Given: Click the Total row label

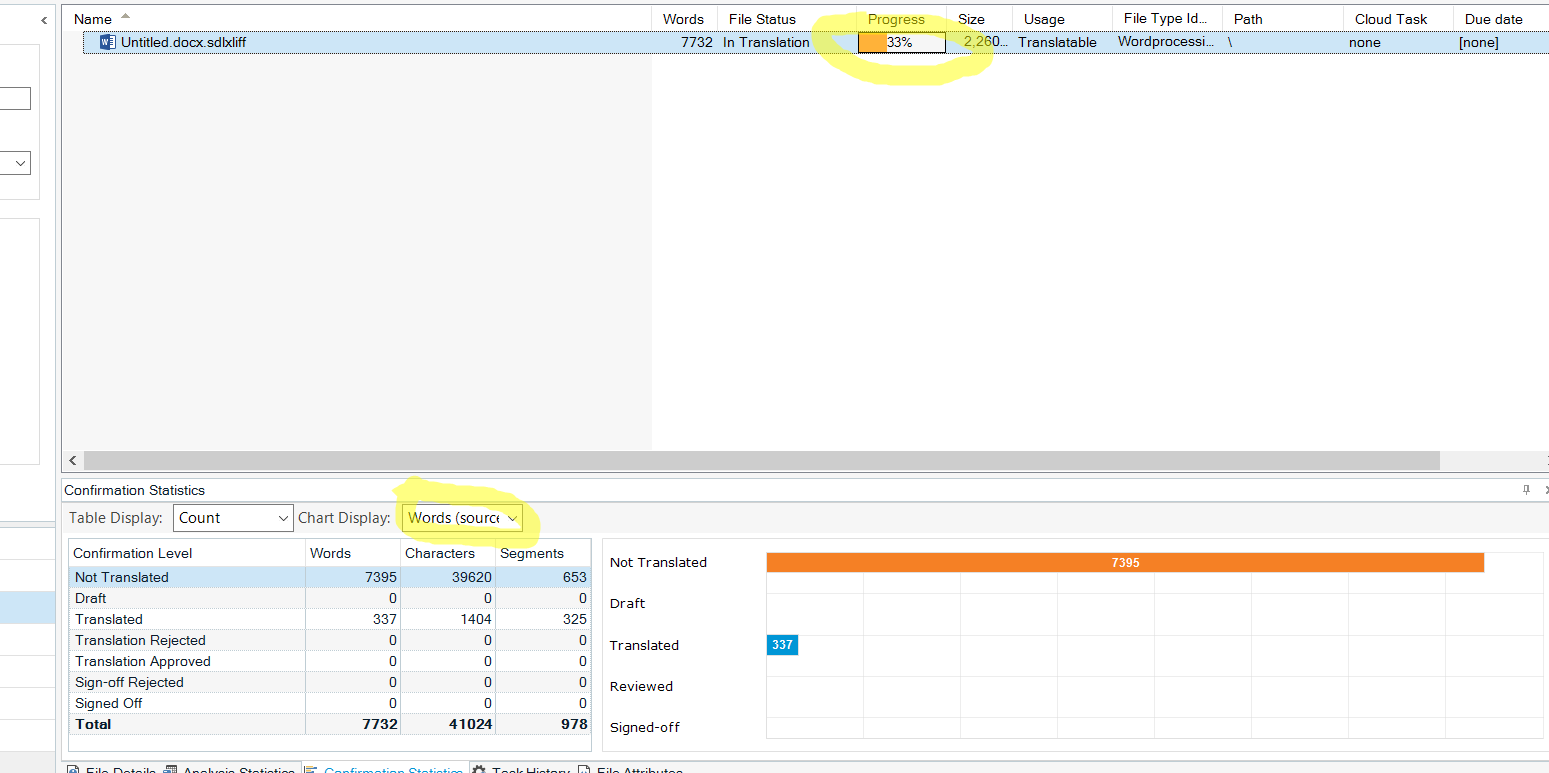Looking at the screenshot, I should [x=93, y=724].
